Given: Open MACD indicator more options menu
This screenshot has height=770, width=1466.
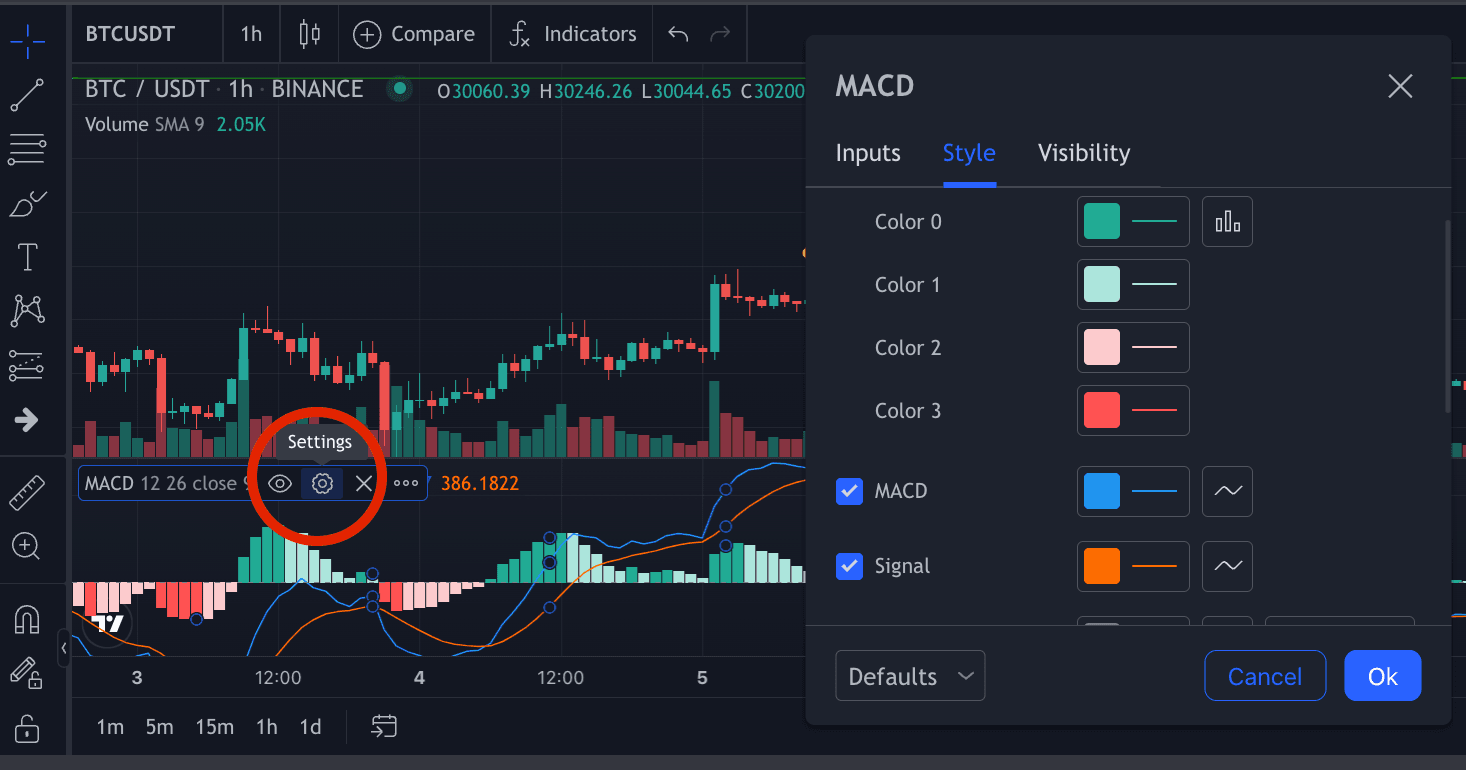Looking at the screenshot, I should 406,484.
